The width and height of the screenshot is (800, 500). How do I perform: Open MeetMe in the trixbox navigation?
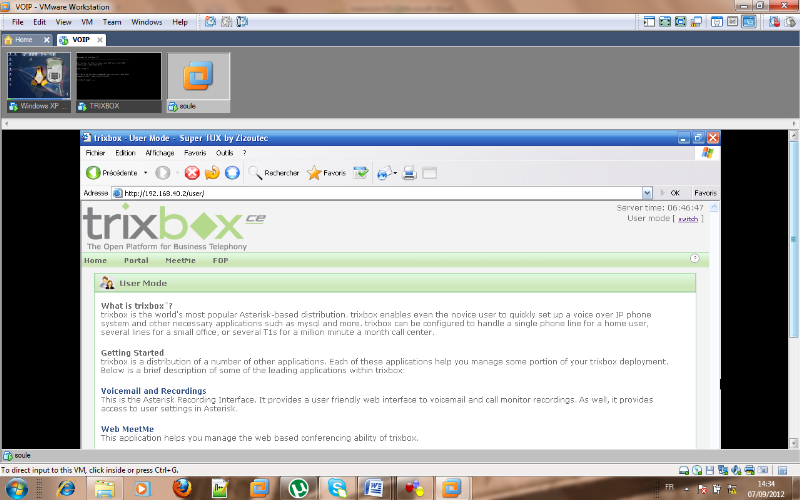(x=180, y=260)
